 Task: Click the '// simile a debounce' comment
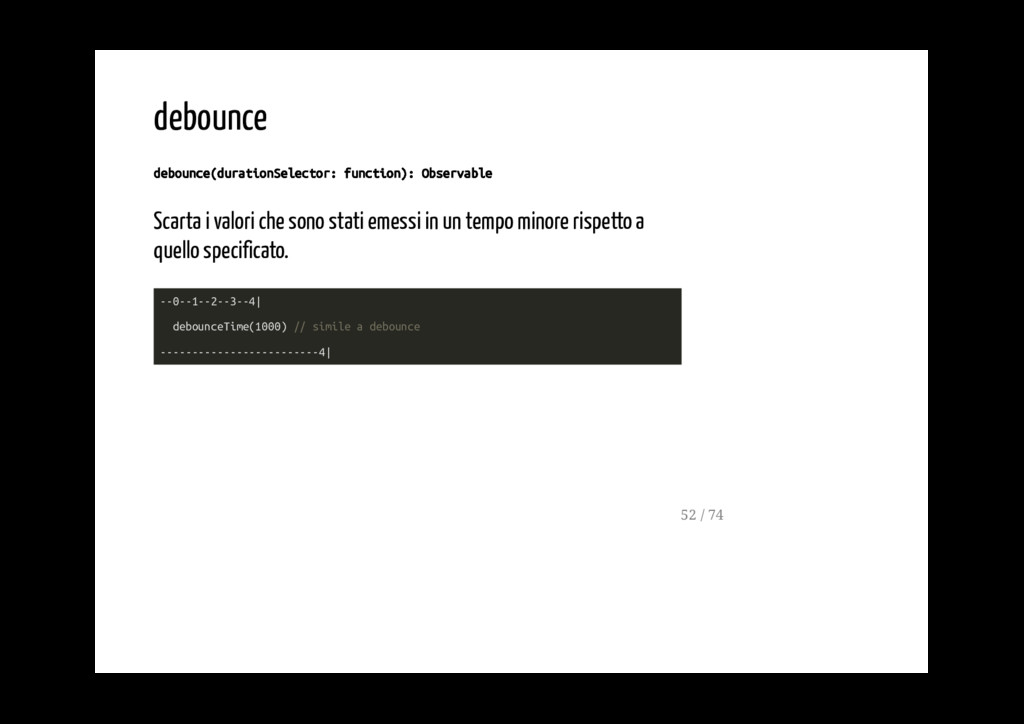(x=357, y=326)
